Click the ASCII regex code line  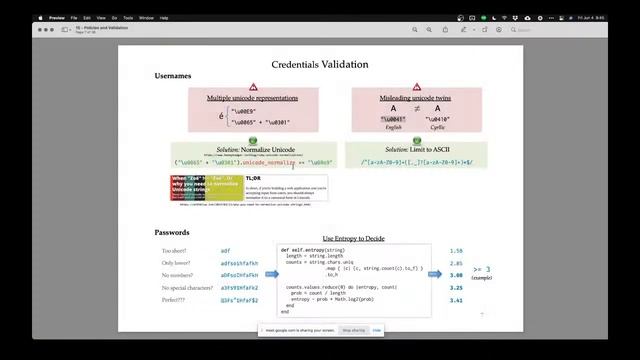(x=416, y=162)
